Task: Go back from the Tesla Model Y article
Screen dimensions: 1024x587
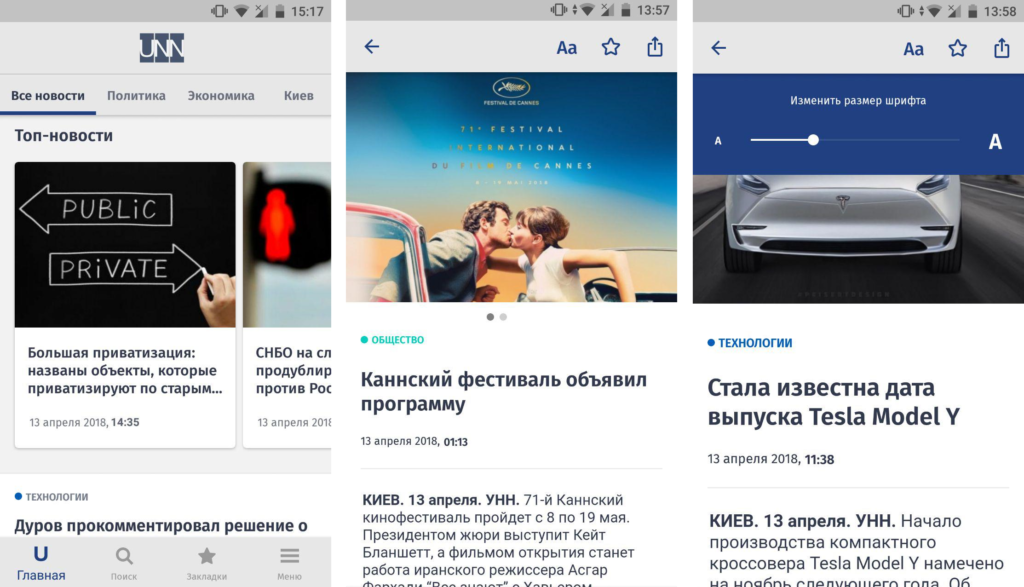Action: (718, 48)
